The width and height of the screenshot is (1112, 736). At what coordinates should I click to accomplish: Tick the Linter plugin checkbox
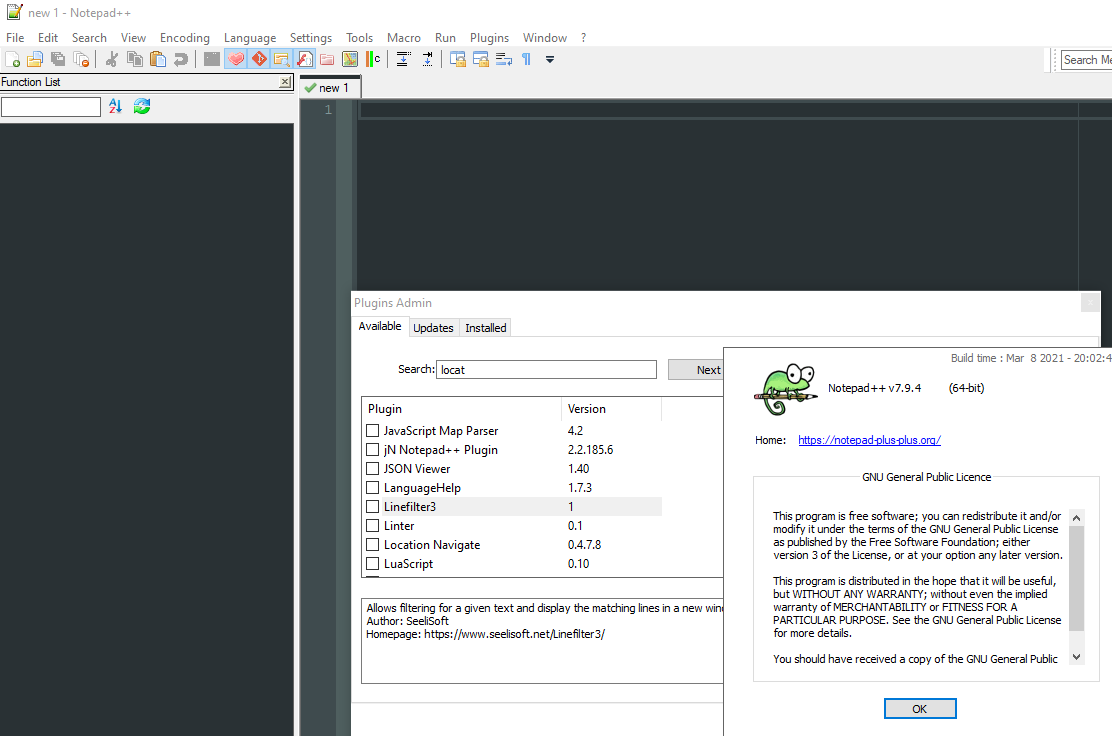click(x=372, y=525)
